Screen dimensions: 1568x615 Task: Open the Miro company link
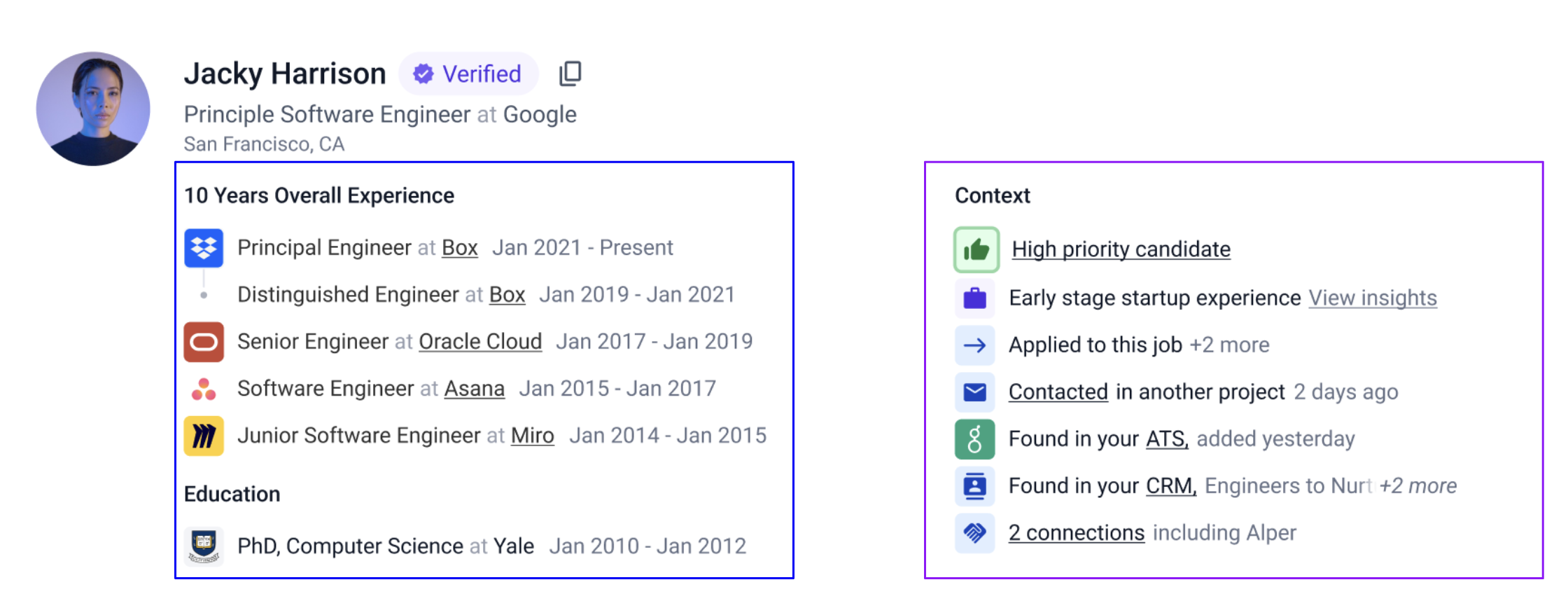pyautogui.click(x=533, y=436)
